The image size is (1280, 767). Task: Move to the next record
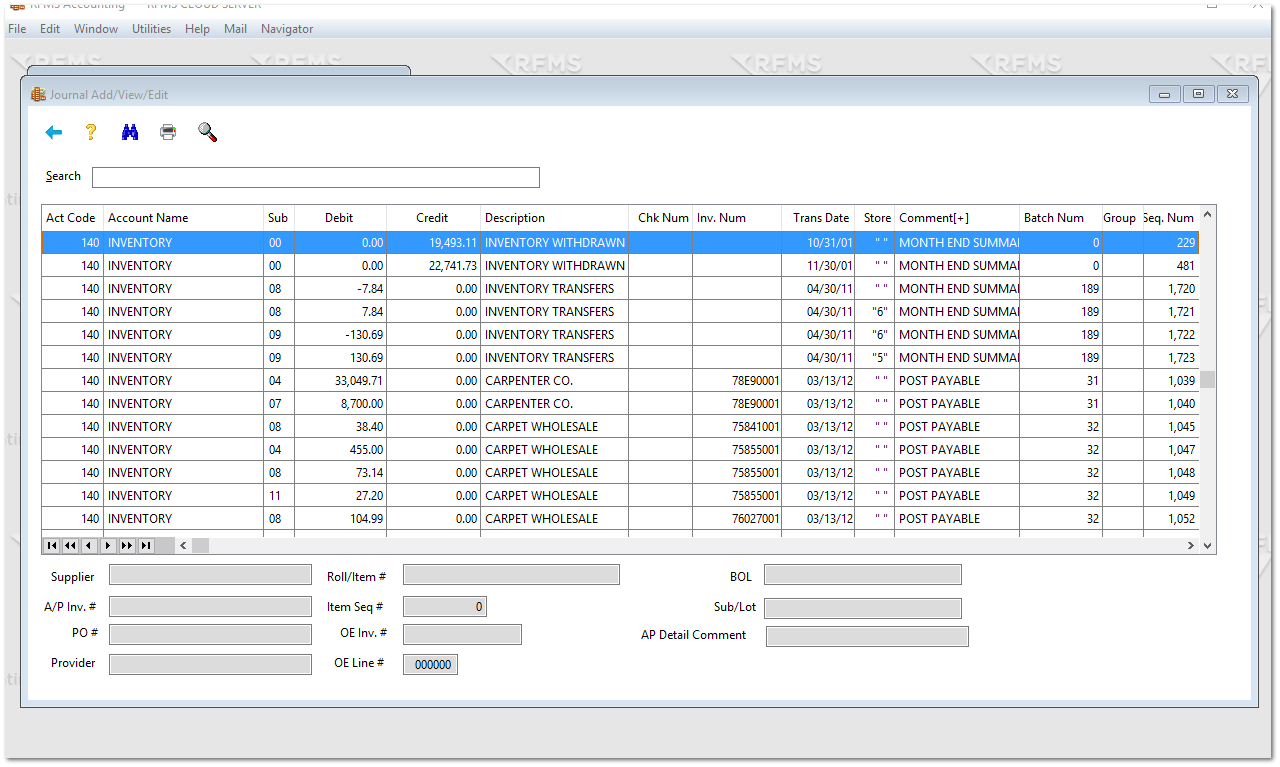(x=108, y=545)
